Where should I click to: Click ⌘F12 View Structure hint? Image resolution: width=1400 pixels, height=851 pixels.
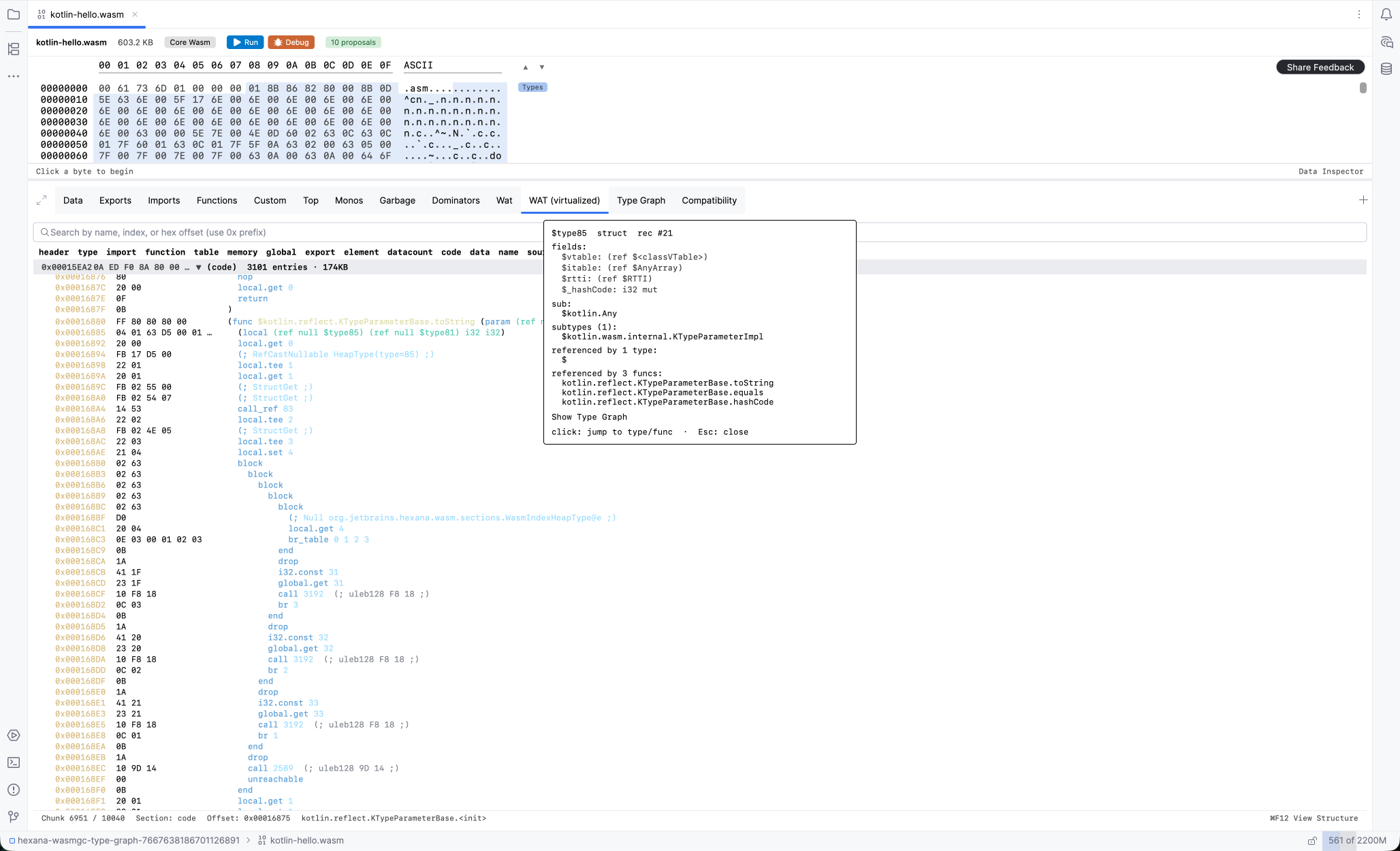[x=1314, y=818]
